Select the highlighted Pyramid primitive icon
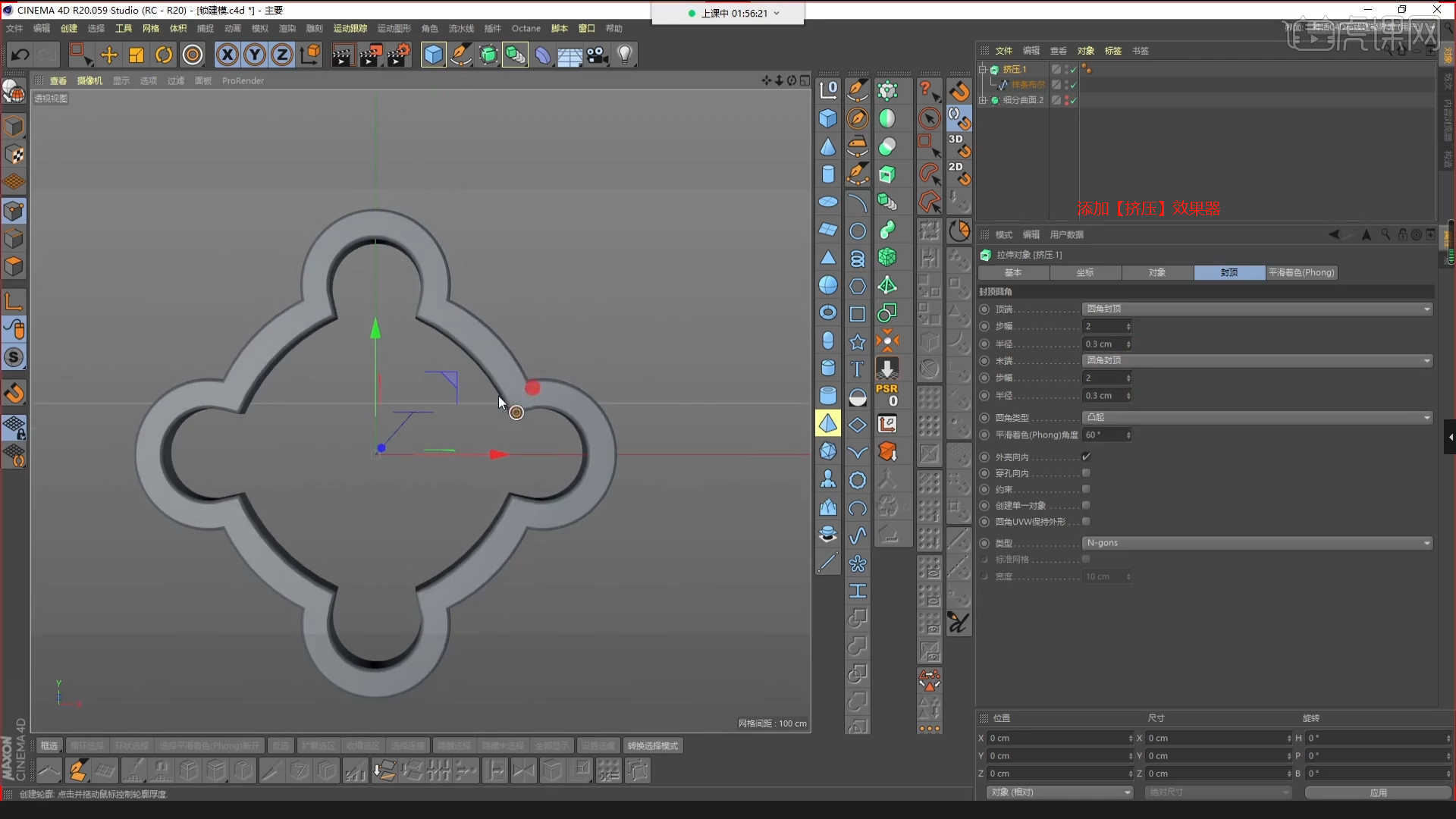This screenshot has height=819, width=1456. [x=828, y=423]
